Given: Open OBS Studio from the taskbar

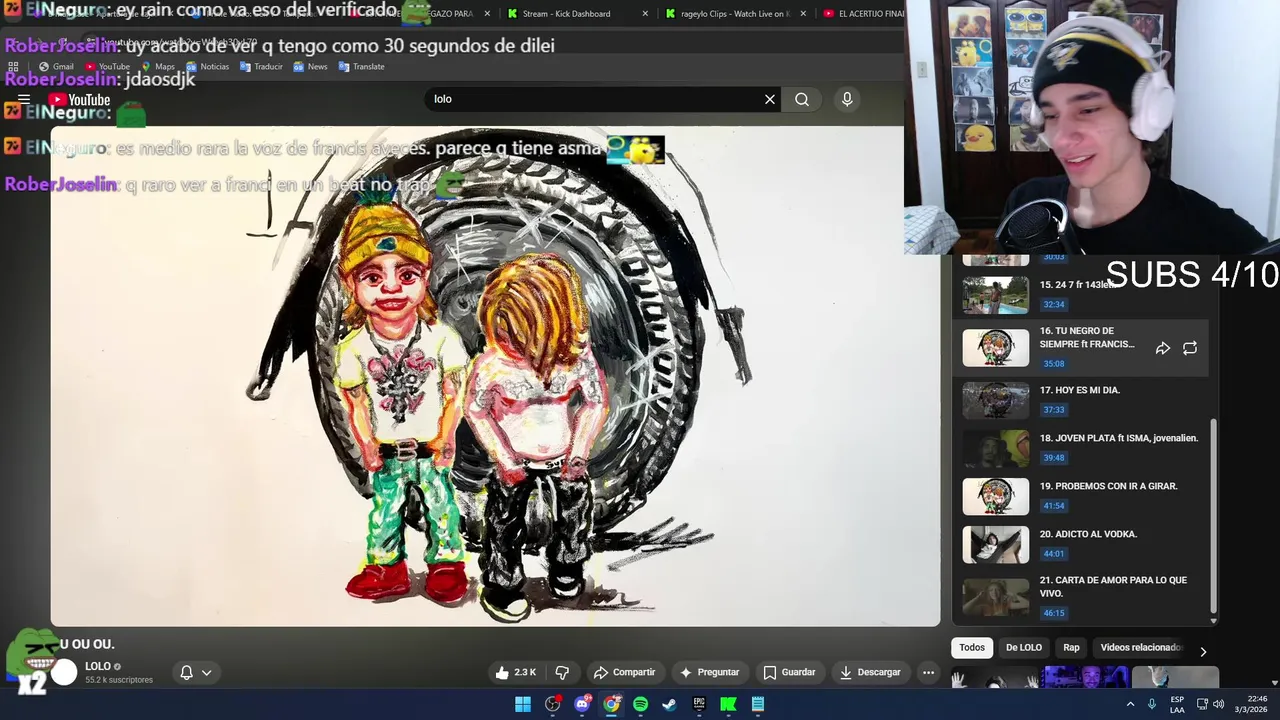Looking at the screenshot, I should 552,704.
